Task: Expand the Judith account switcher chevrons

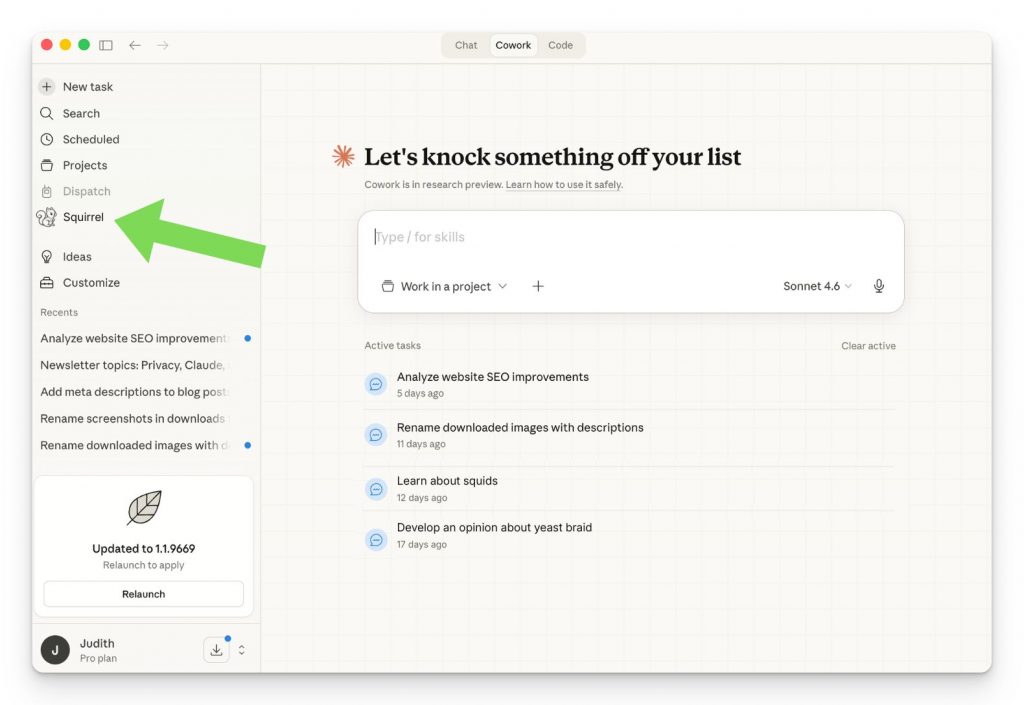Action: (x=241, y=650)
